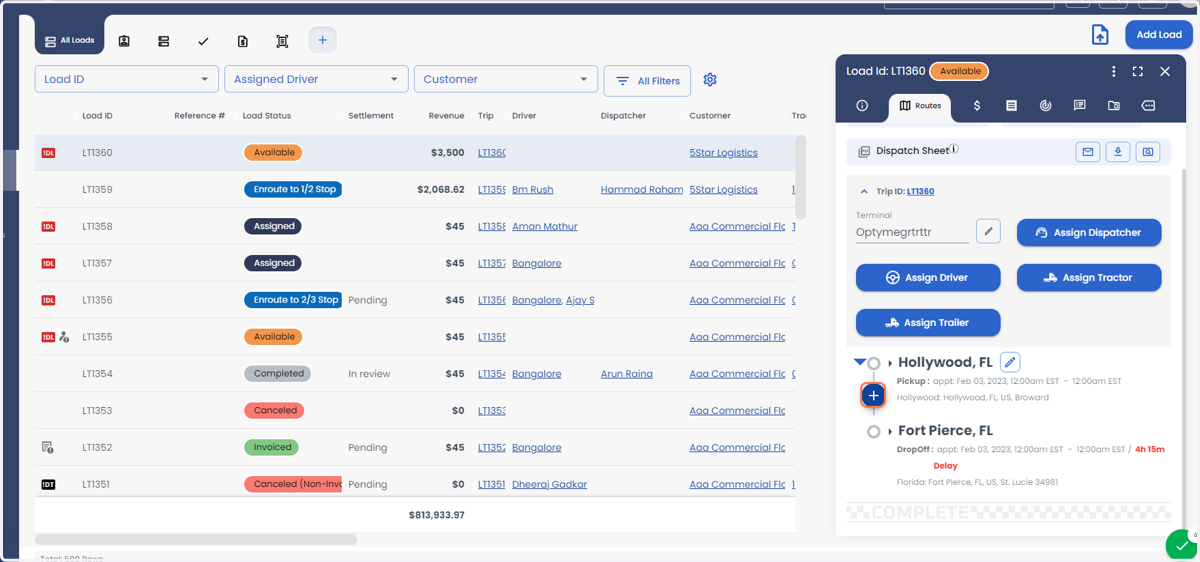Expand load detail panel to fullscreen
1200x562 pixels.
pyautogui.click(x=1138, y=71)
